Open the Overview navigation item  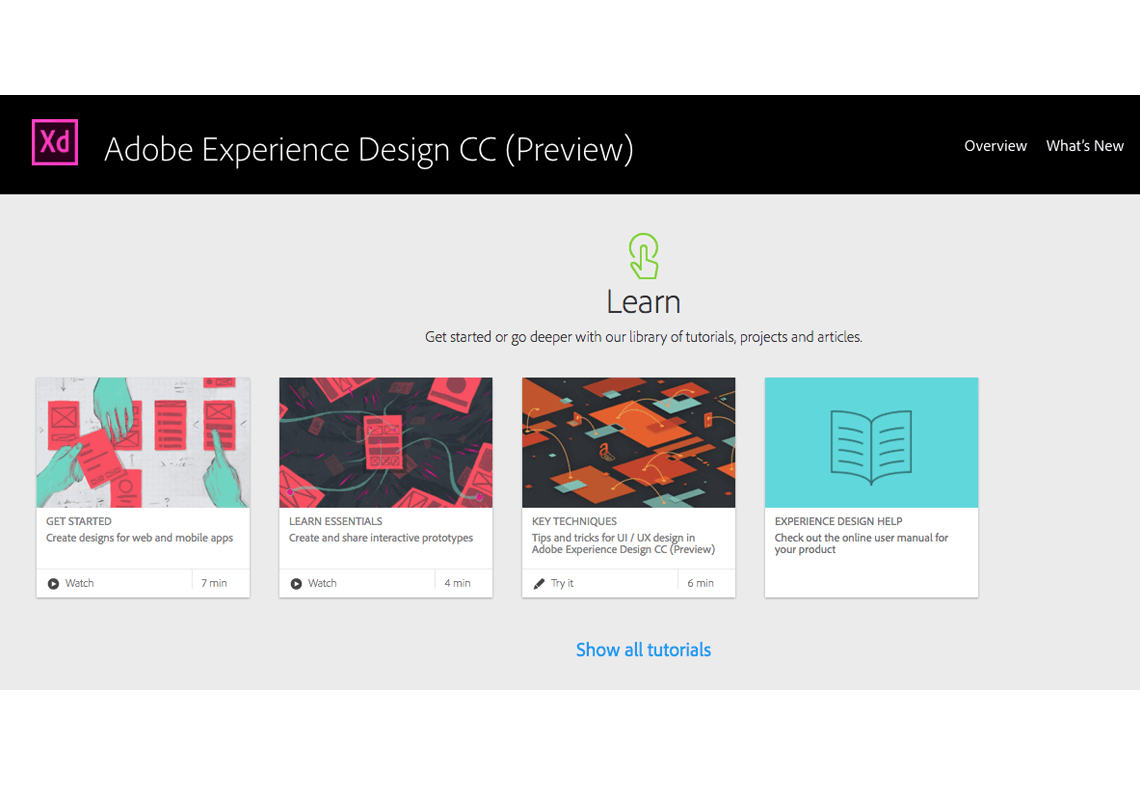[x=995, y=145]
